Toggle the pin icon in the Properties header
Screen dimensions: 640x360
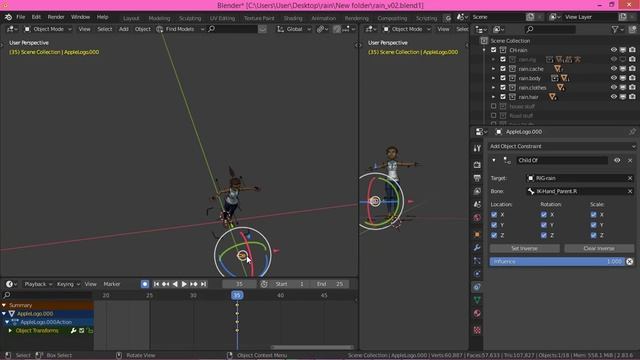(632, 132)
